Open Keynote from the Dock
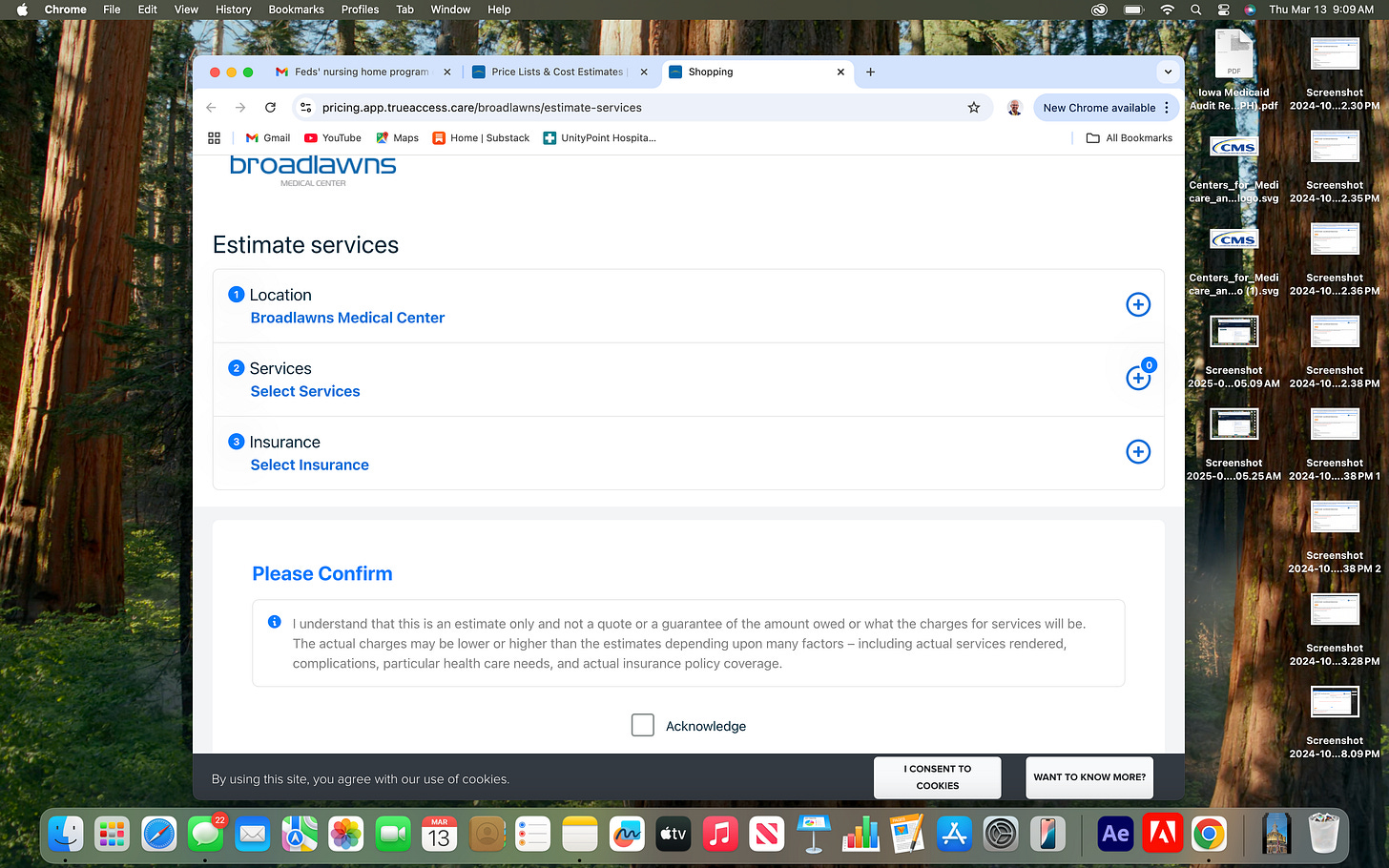Image resolution: width=1389 pixels, height=868 pixels. pos(814,835)
